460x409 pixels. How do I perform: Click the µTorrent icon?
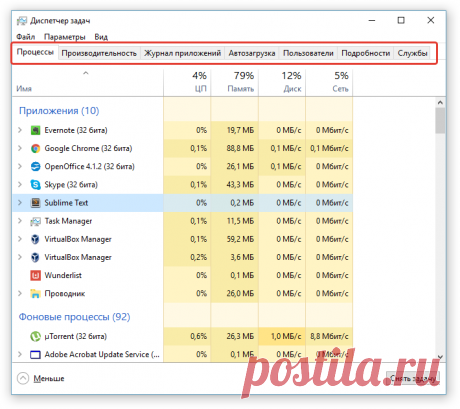point(35,336)
